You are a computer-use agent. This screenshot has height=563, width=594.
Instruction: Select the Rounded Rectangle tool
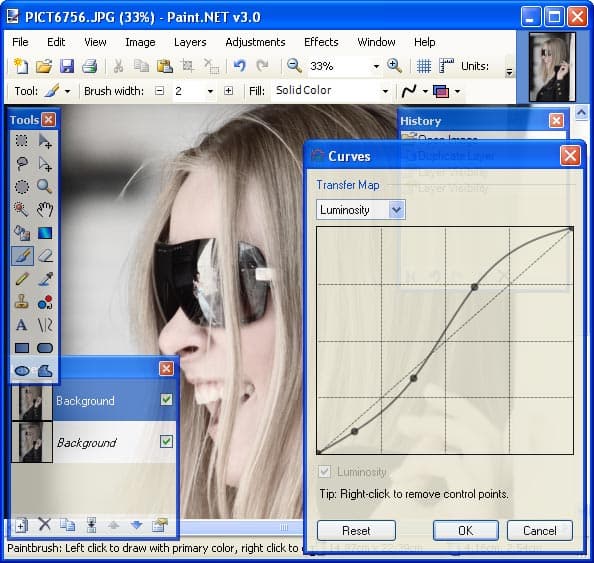(45, 348)
